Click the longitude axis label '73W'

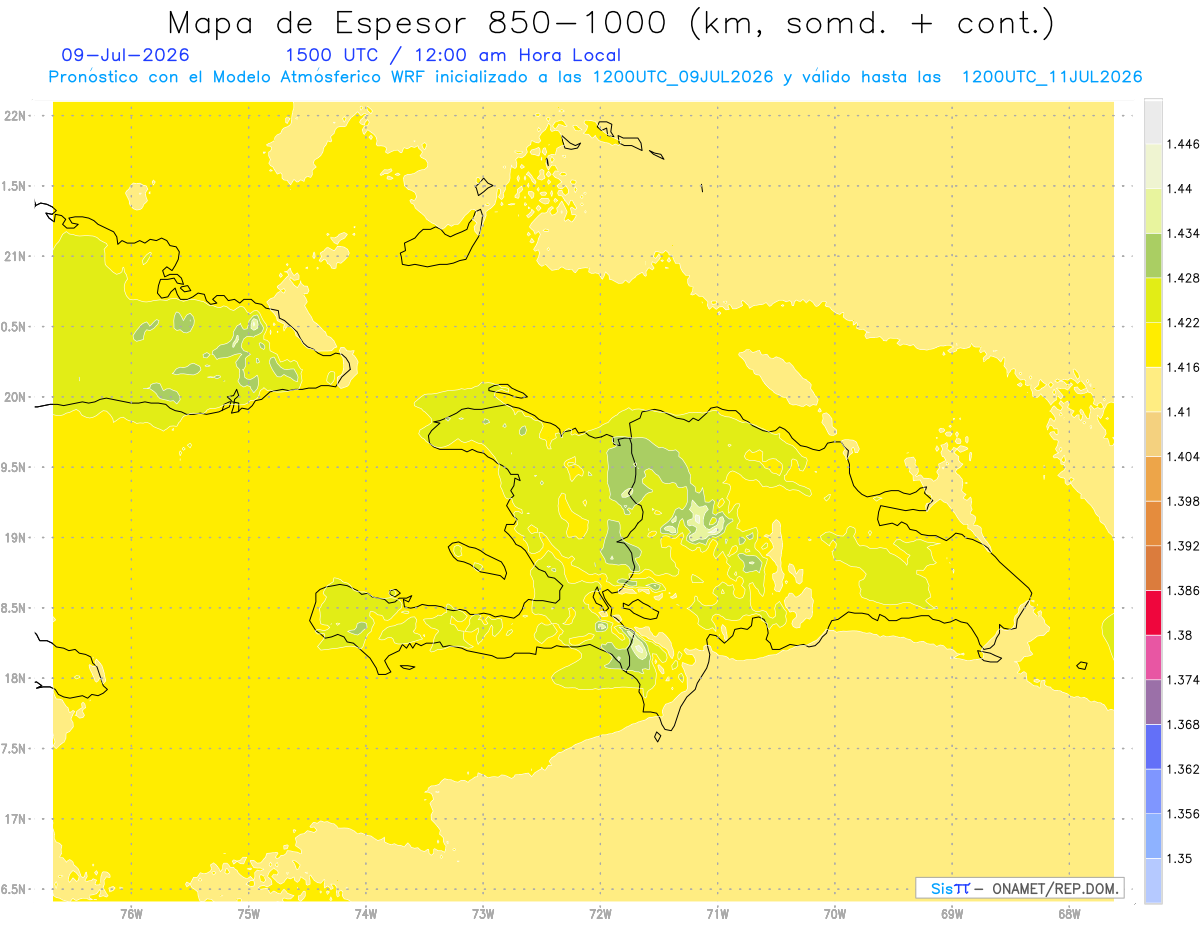pyautogui.click(x=483, y=913)
